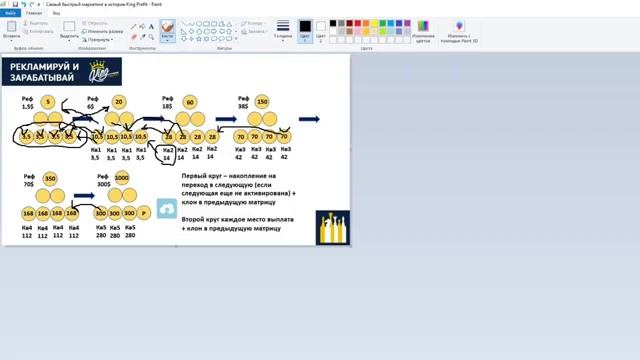Choose the Rectangle shape
The width and height of the screenshot is (640, 360).
pyautogui.click(x=206, y=24)
